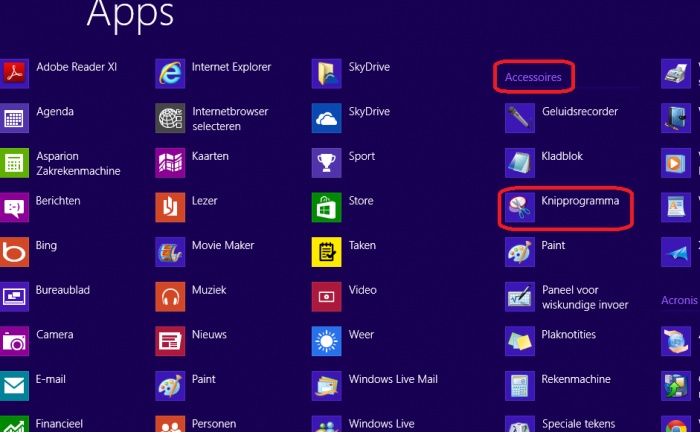The height and width of the screenshot is (432, 700).
Task: Open SkyDrive with the folder icon
Action: click(351, 73)
